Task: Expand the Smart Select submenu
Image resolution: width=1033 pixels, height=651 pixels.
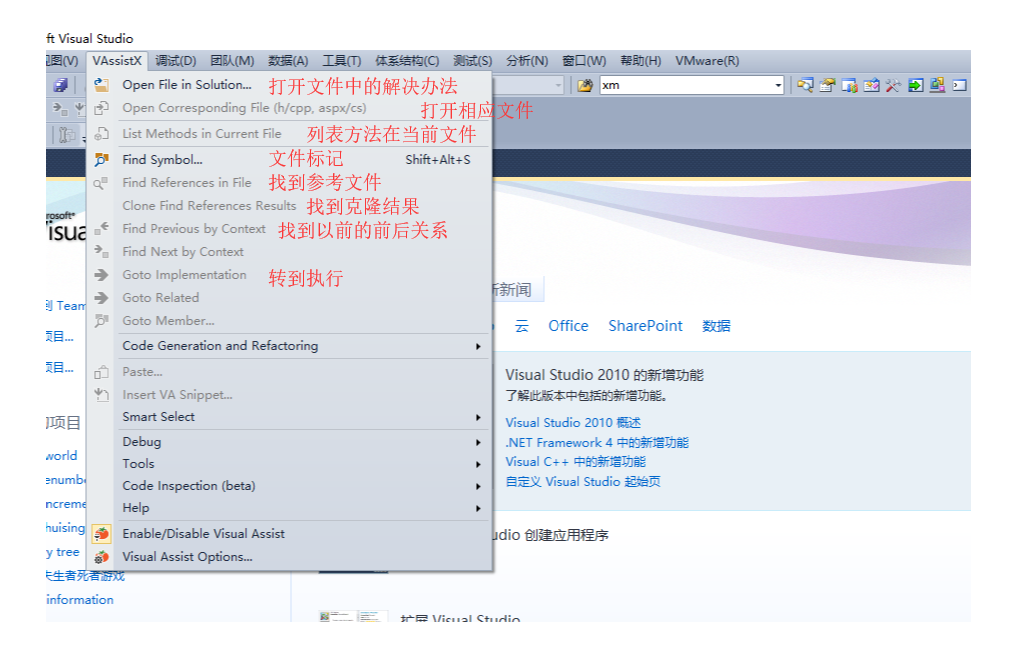Action: [x=290, y=417]
